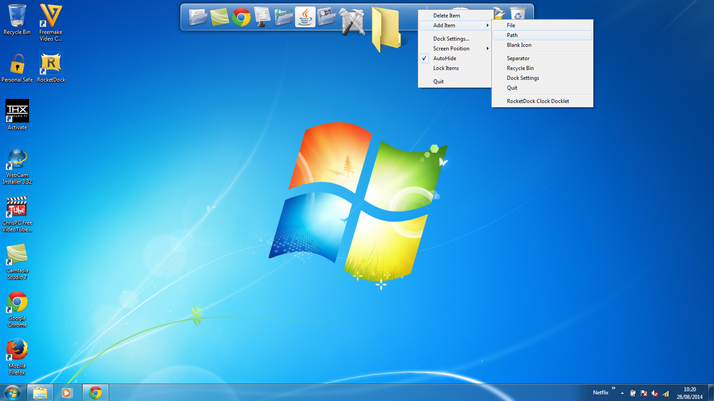Click the hammer and wrench tools dock icon
Viewport: 714px width, 401px height.
[x=352, y=21]
